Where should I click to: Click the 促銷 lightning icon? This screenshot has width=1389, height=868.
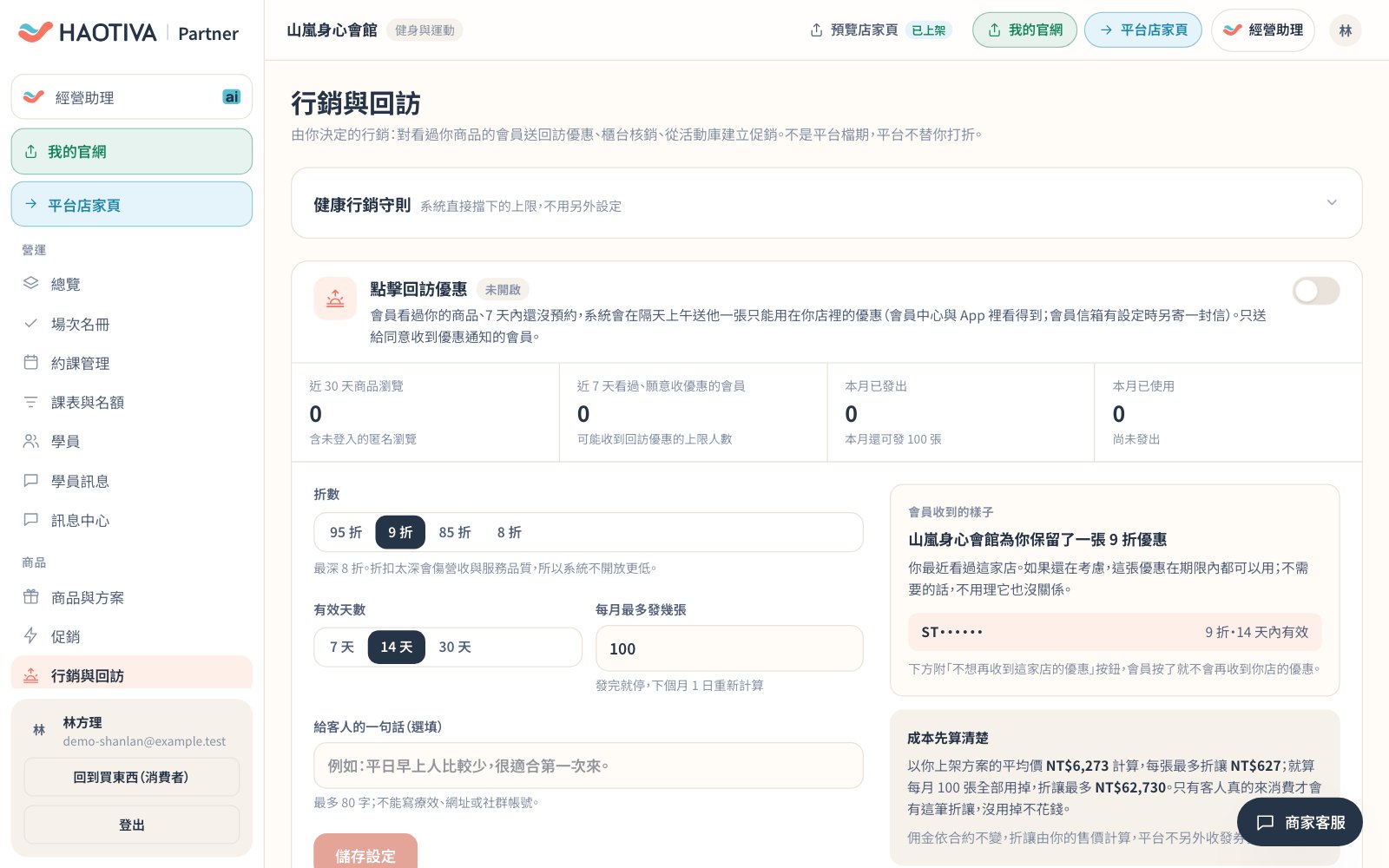click(31, 636)
